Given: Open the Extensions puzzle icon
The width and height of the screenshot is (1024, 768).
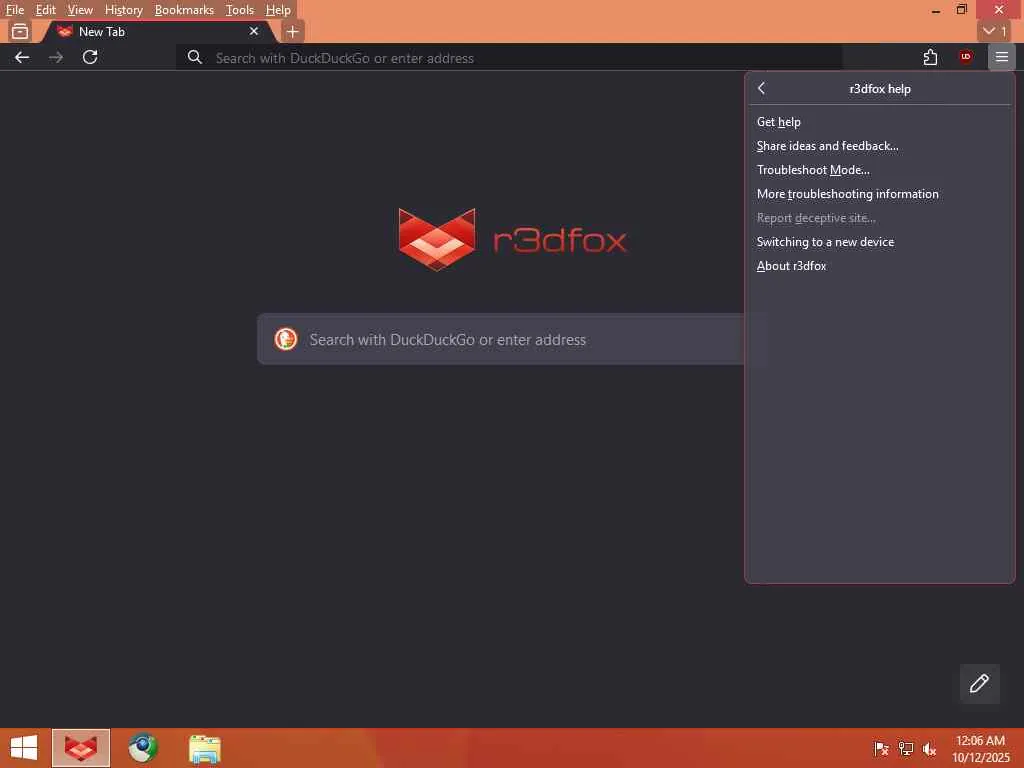Looking at the screenshot, I should 930,57.
